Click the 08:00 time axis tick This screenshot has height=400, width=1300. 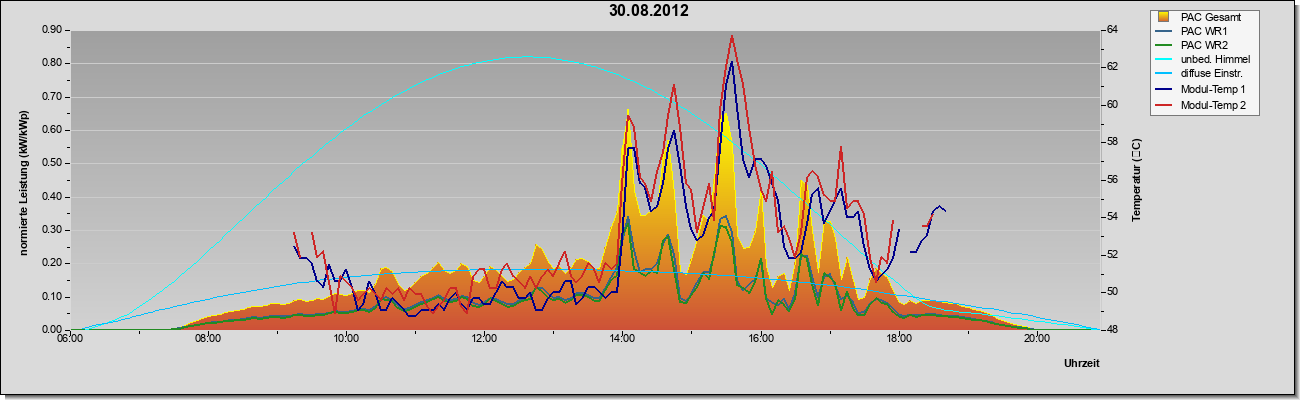coord(208,338)
